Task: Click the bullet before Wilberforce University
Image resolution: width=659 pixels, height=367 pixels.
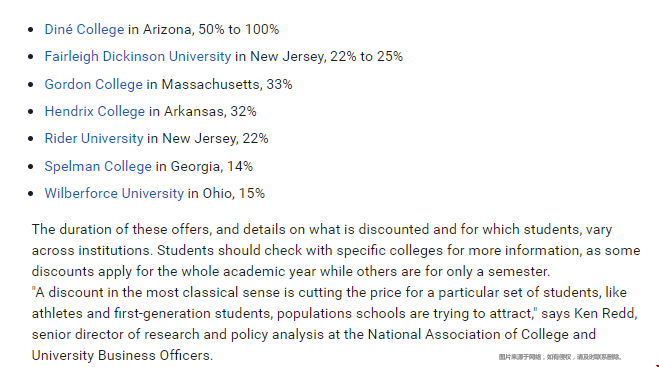Action: 31,194
